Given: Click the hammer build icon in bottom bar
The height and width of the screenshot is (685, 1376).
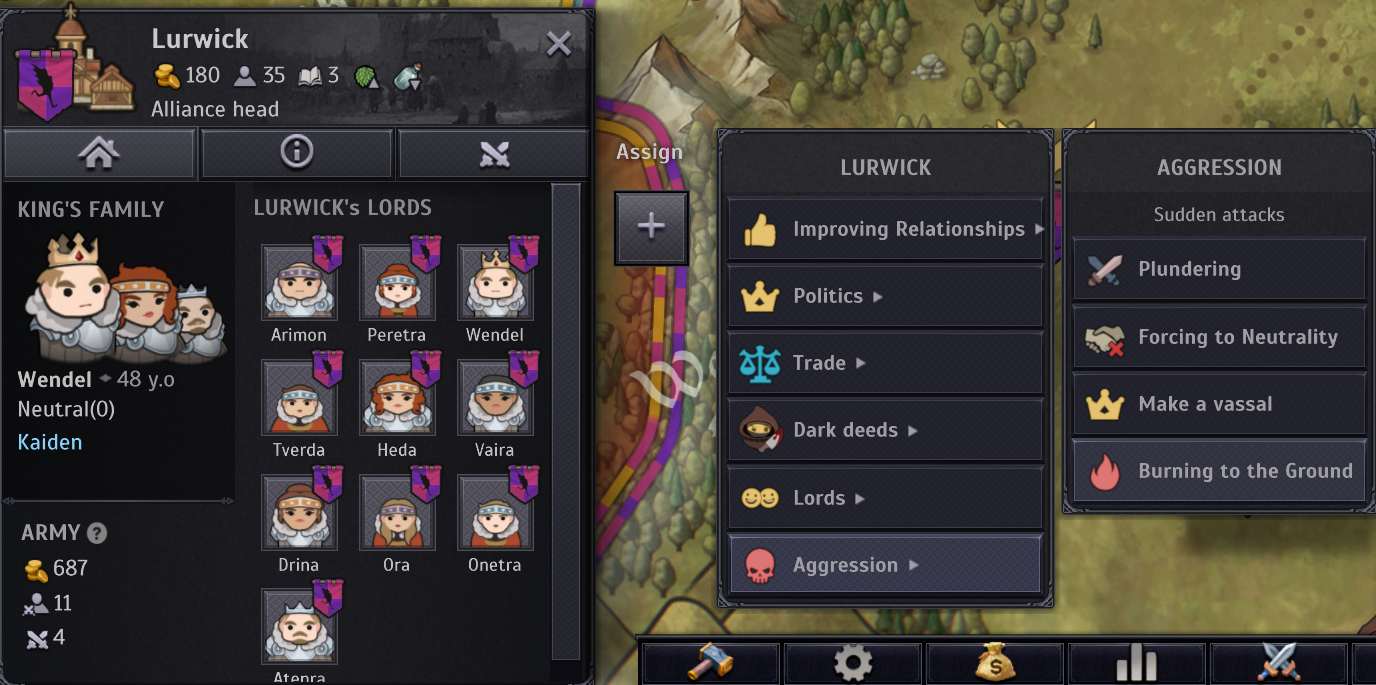Looking at the screenshot, I should 710,663.
